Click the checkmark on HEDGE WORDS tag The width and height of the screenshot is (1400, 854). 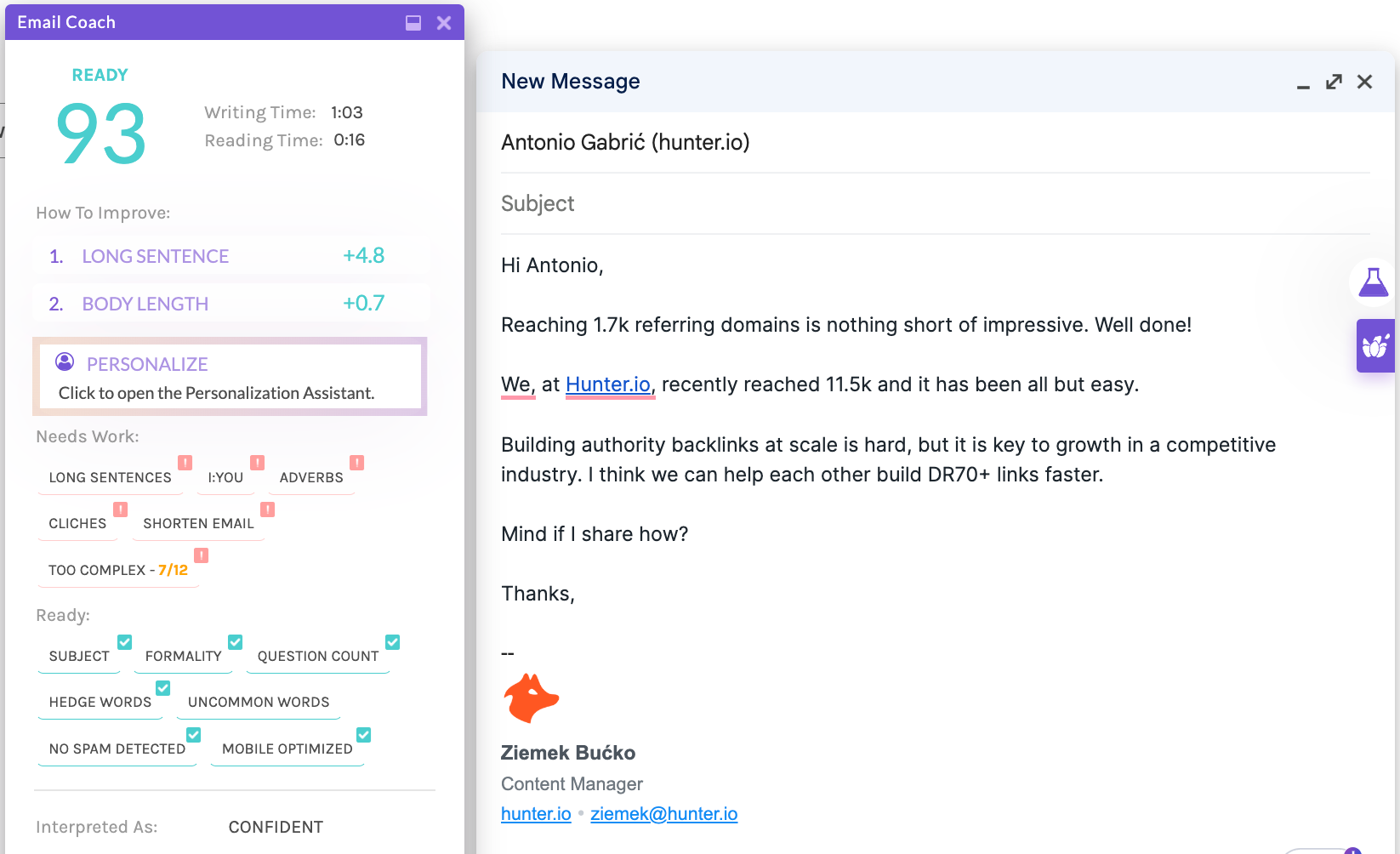163,688
